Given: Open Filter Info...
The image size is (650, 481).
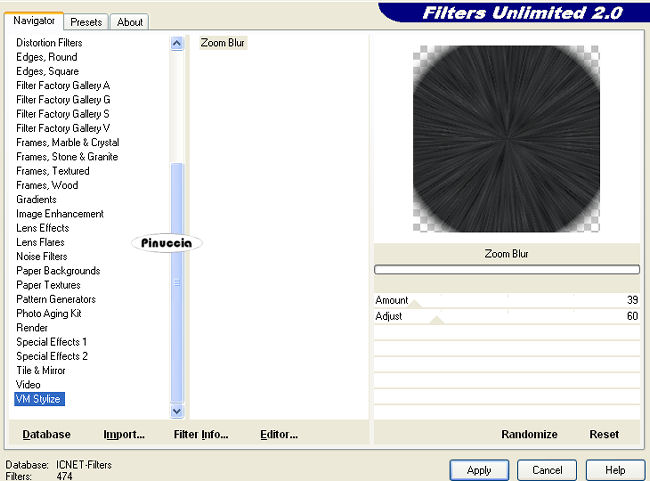Looking at the screenshot, I should (201, 434).
